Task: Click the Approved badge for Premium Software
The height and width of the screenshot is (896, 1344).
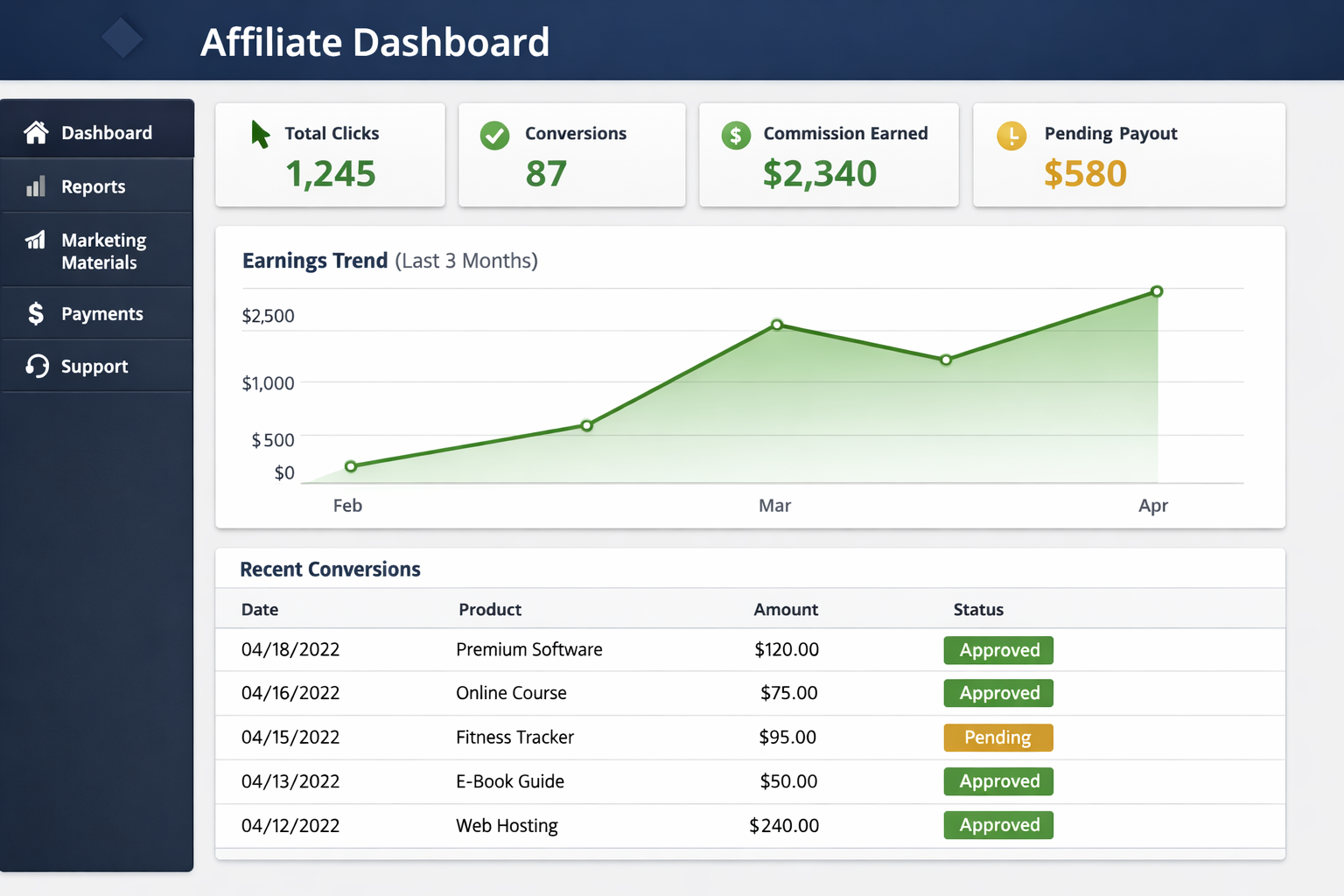Action: click(998, 650)
